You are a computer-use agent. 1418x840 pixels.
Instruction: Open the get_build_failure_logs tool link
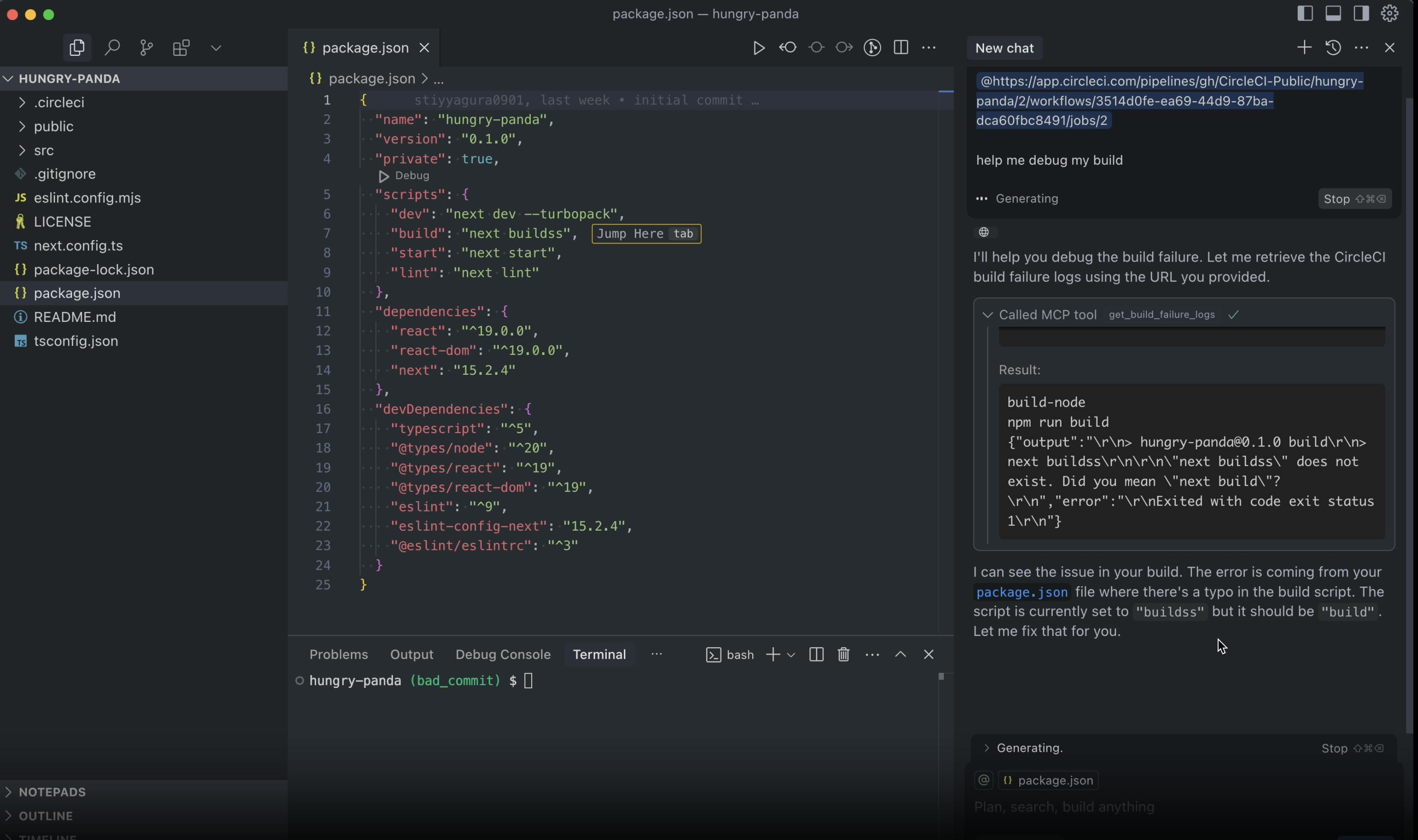pyautogui.click(x=1161, y=315)
